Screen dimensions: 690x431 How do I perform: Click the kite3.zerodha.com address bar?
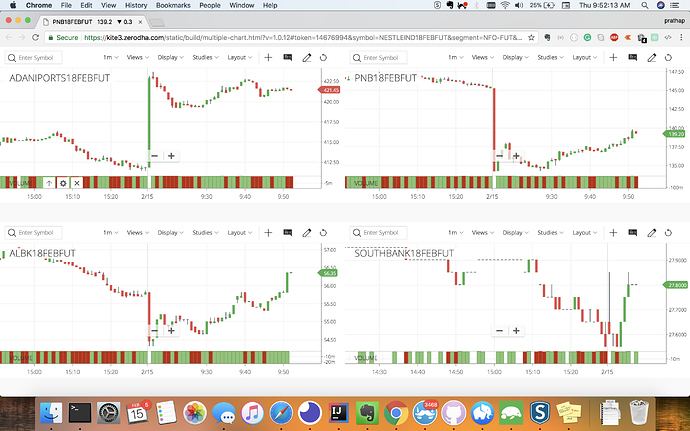pos(290,37)
